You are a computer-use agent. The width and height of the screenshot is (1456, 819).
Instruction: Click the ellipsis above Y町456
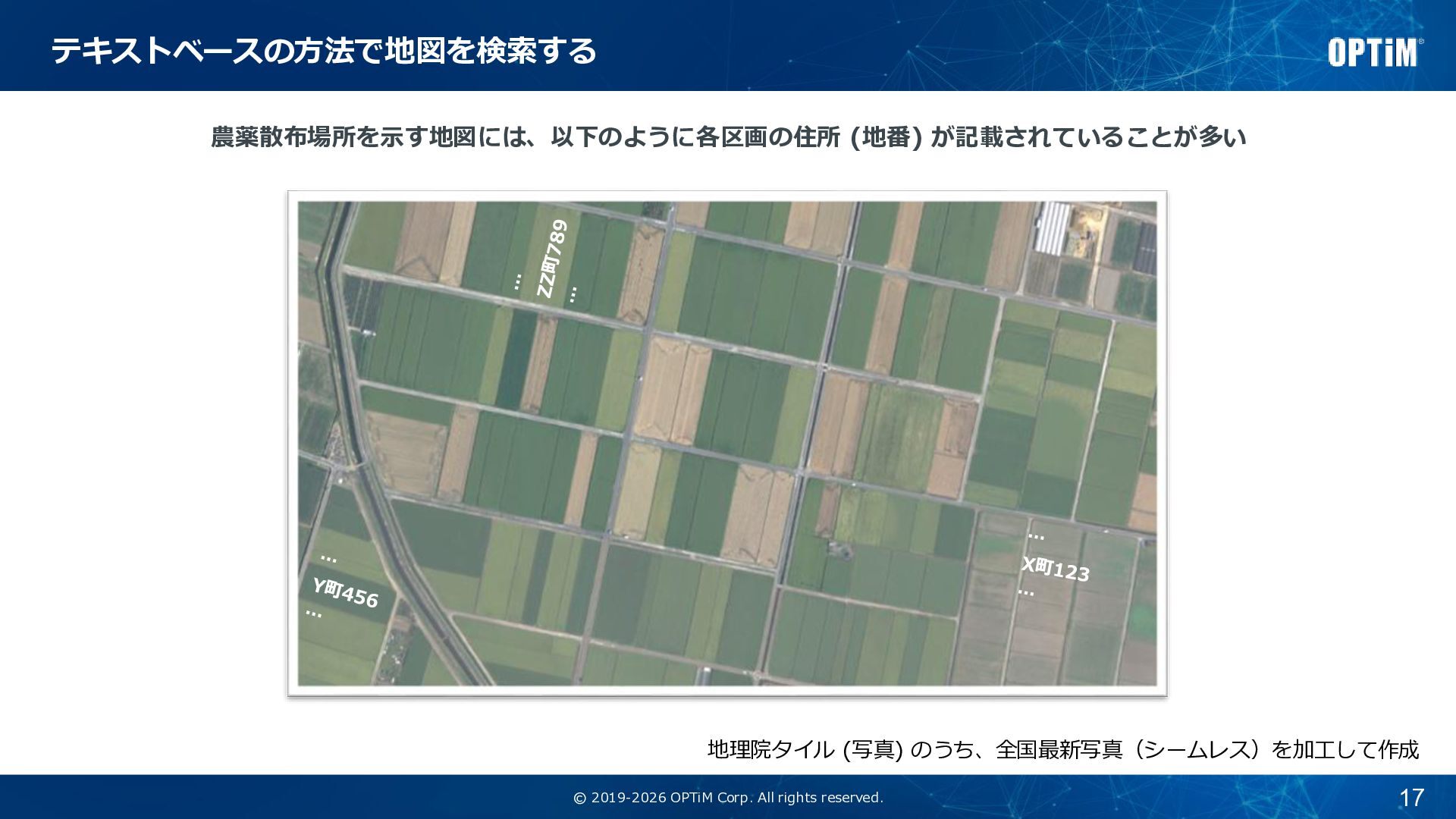click(x=328, y=557)
